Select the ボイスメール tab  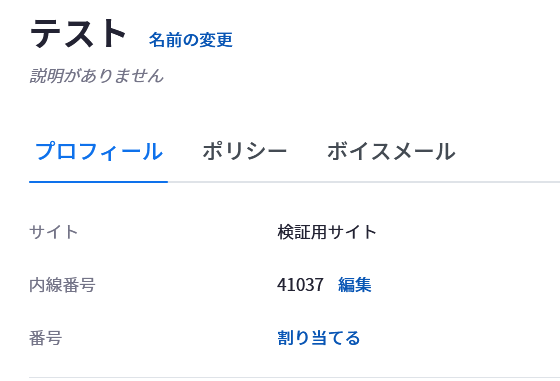pos(391,151)
